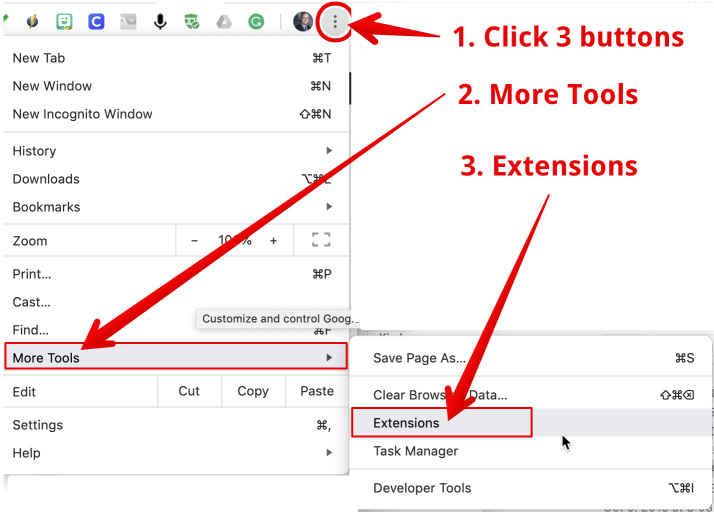Open Developer Tools from the submenu

(530, 488)
